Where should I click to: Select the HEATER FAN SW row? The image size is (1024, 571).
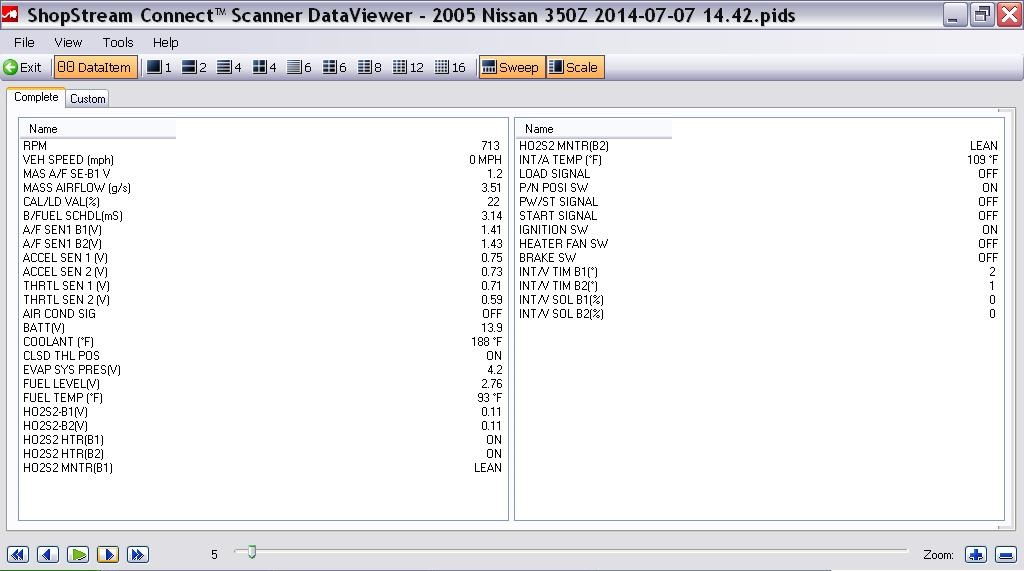(759, 244)
